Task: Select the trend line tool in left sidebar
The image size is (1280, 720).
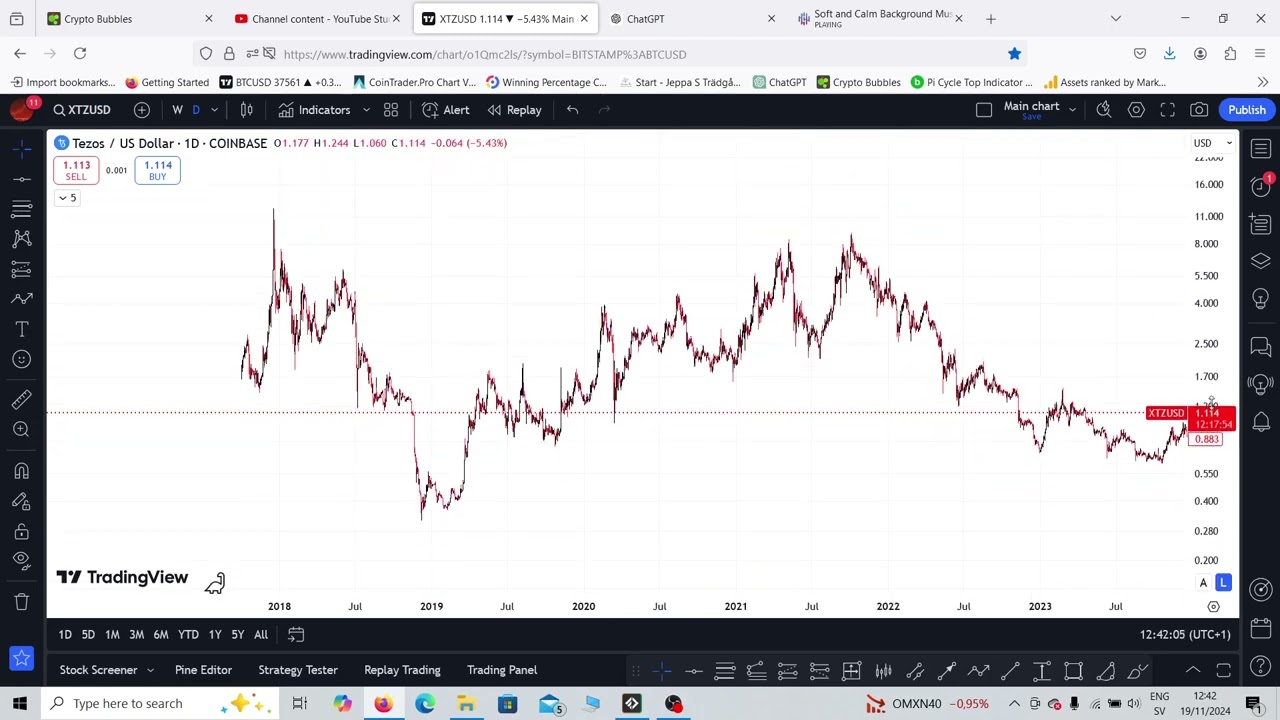Action: point(22,179)
